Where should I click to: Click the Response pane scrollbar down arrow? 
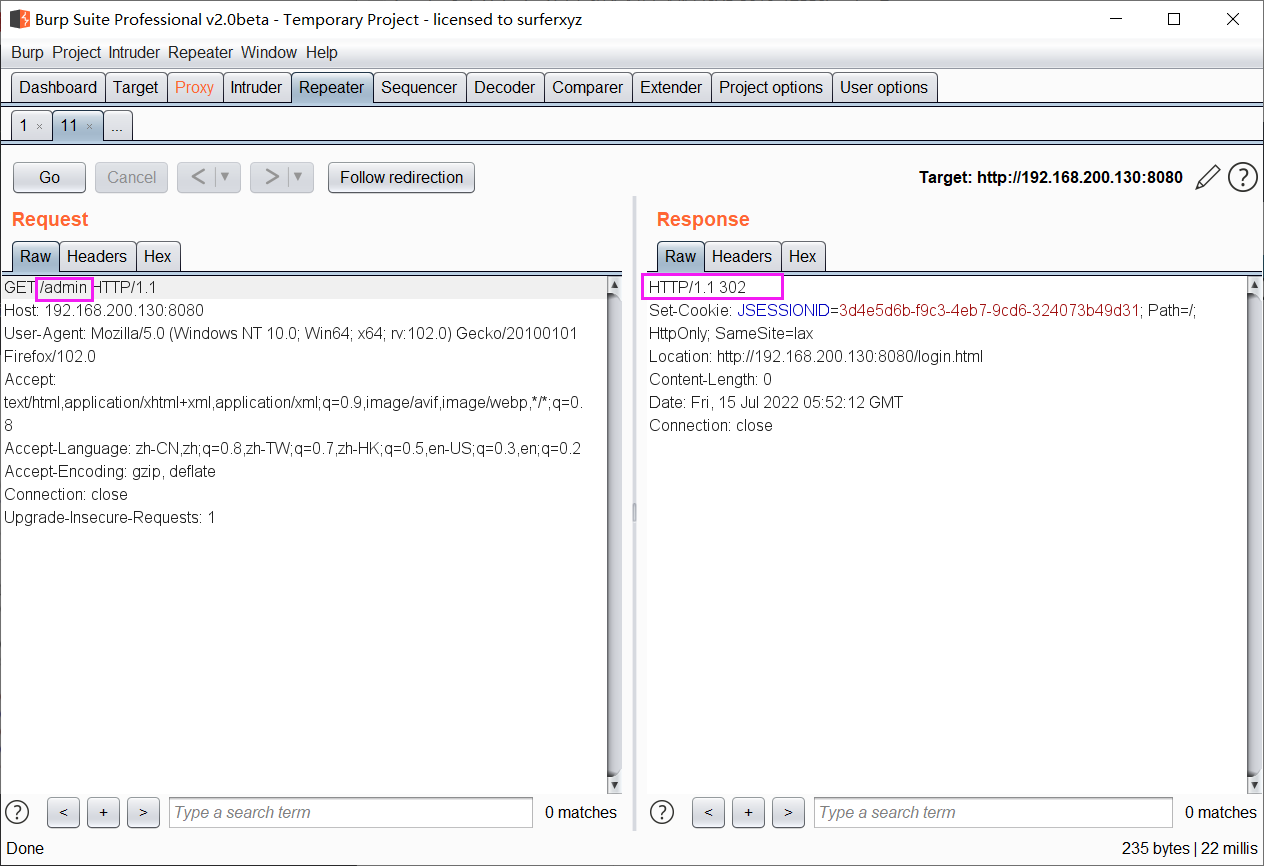[x=1255, y=786]
